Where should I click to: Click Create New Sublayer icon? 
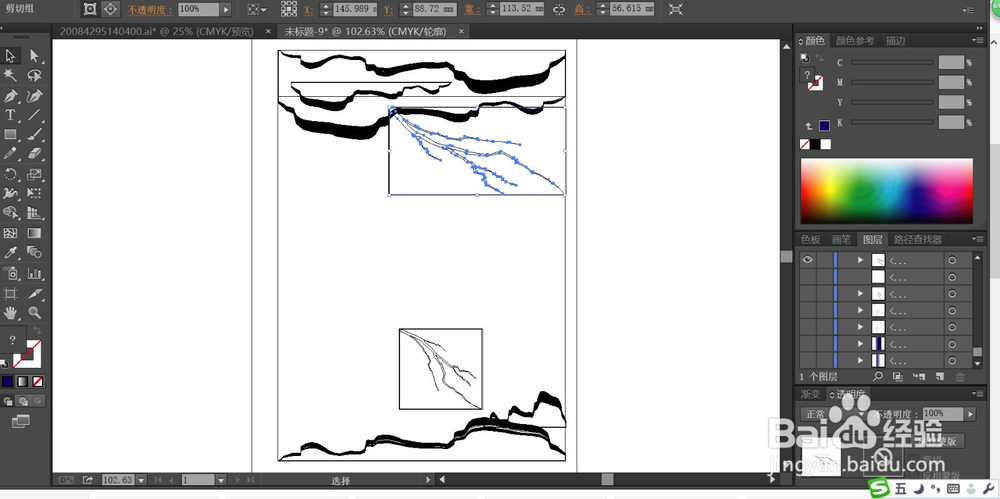[x=919, y=377]
